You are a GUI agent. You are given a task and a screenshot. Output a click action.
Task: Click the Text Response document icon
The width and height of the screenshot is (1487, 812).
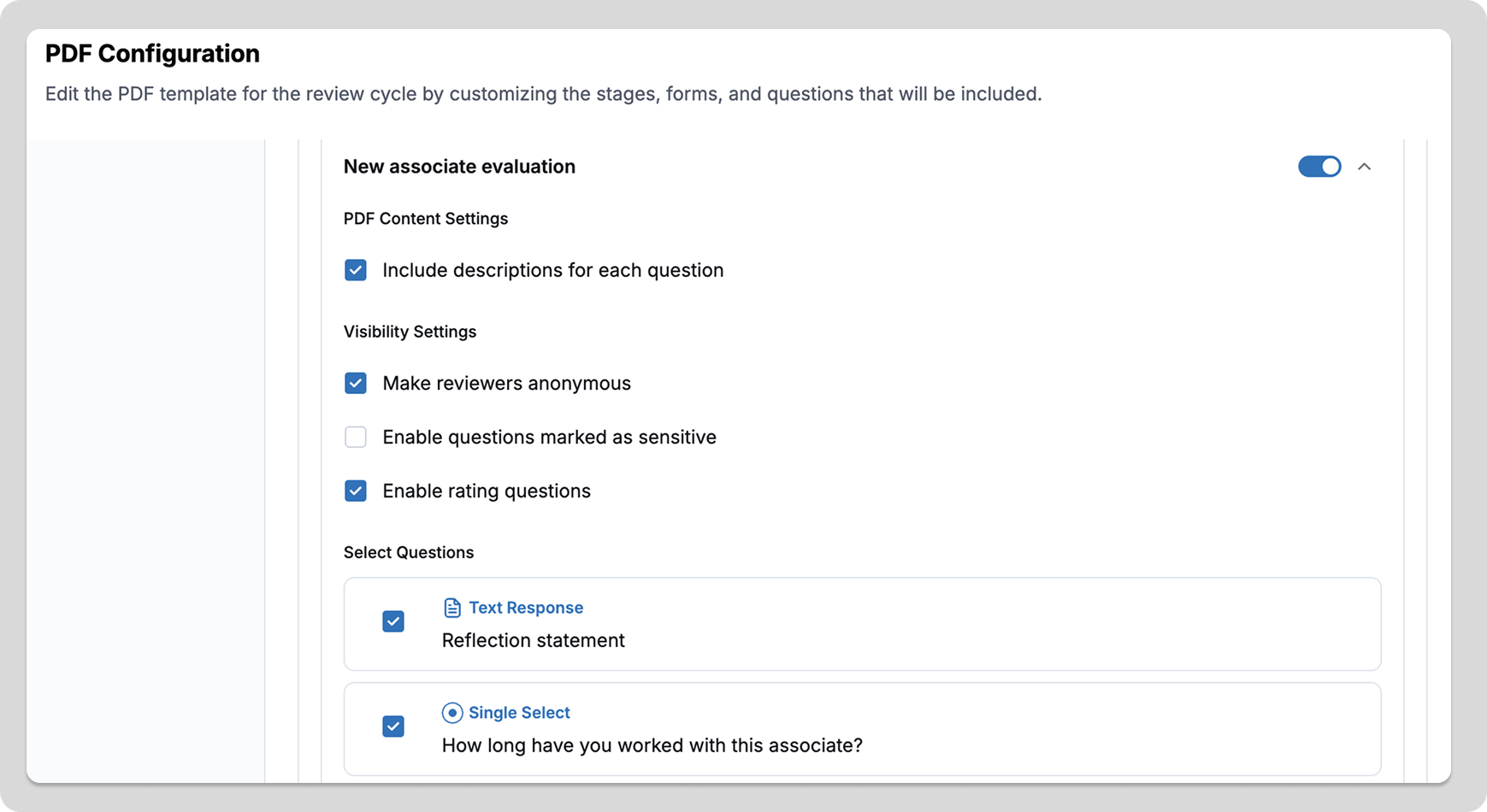pos(452,608)
